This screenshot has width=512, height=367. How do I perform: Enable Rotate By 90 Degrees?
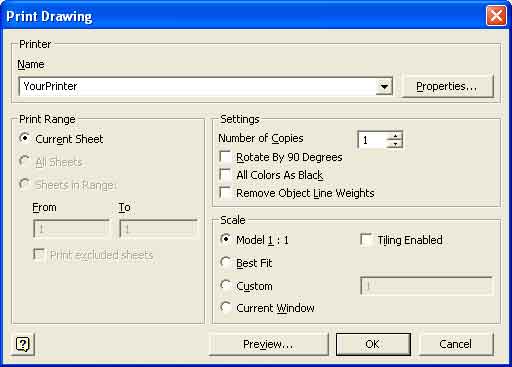pos(225,157)
